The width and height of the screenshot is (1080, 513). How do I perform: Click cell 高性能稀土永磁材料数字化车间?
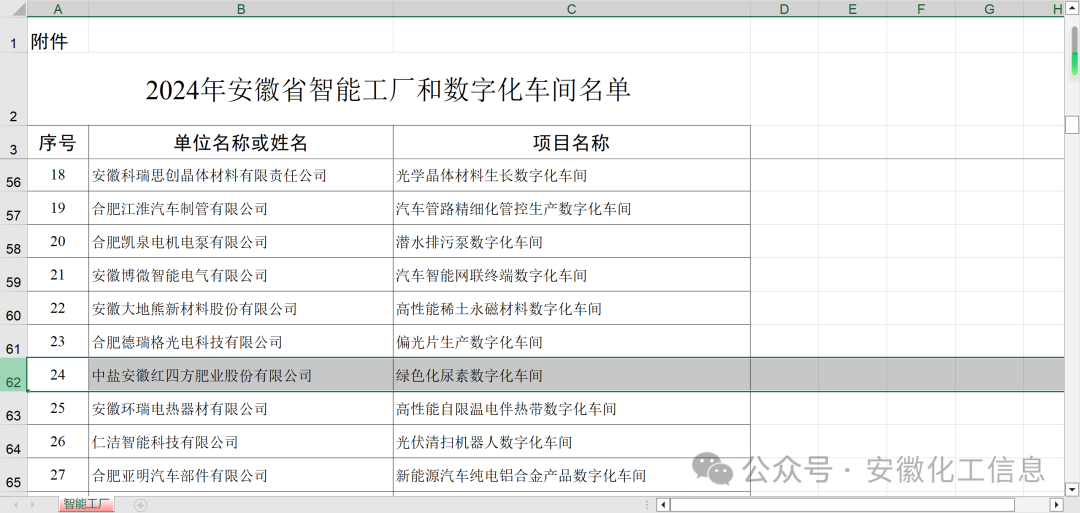click(572, 308)
